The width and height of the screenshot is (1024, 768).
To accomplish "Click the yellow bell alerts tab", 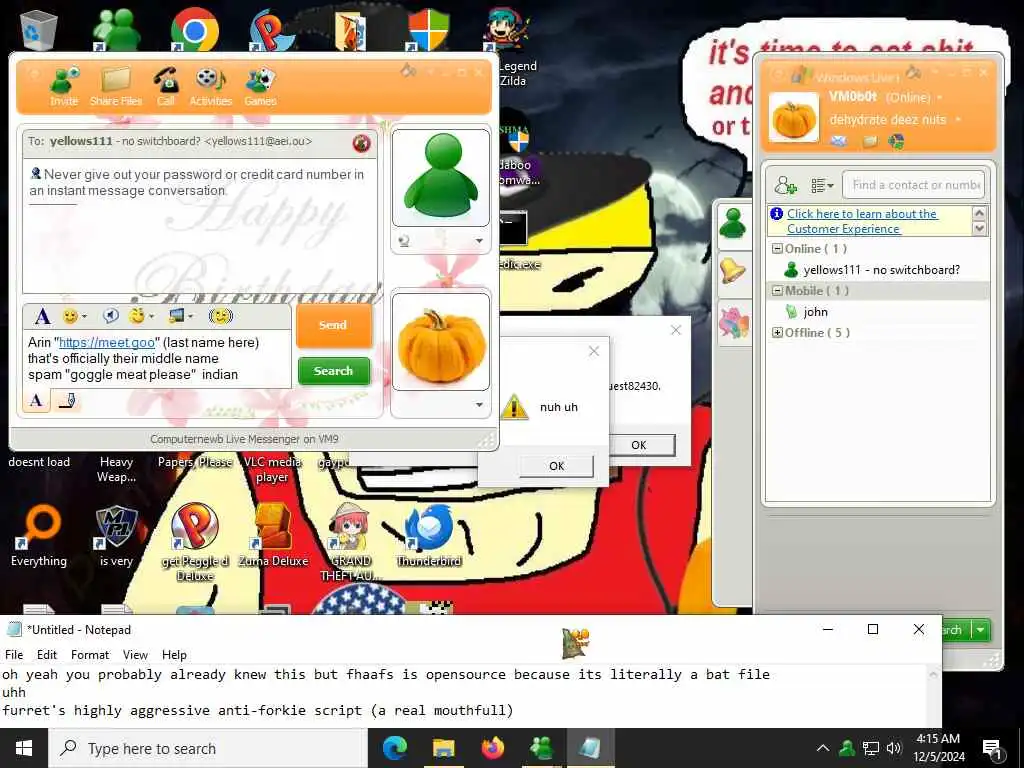I will pos(732,271).
